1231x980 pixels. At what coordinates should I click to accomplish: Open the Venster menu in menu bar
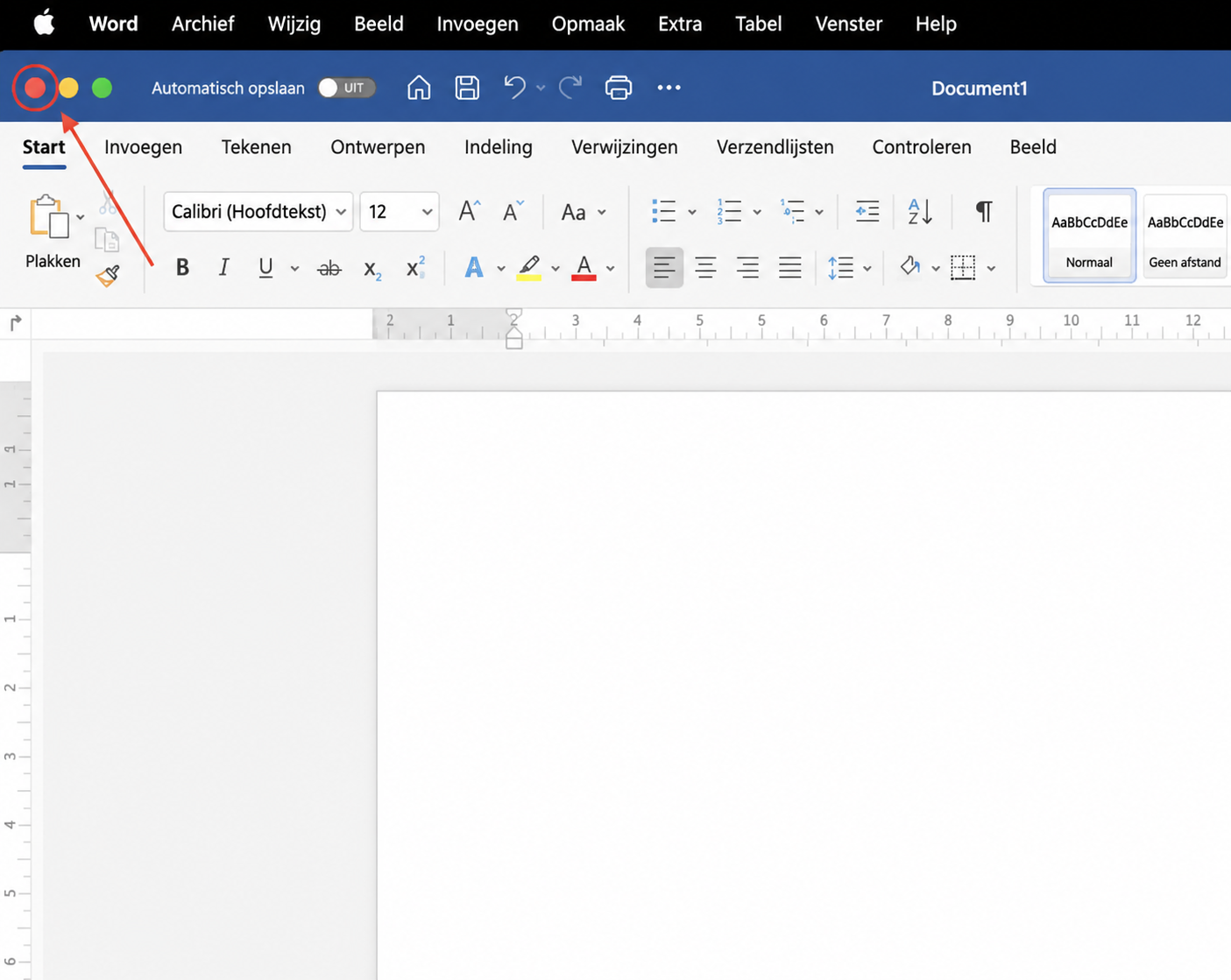click(x=849, y=24)
